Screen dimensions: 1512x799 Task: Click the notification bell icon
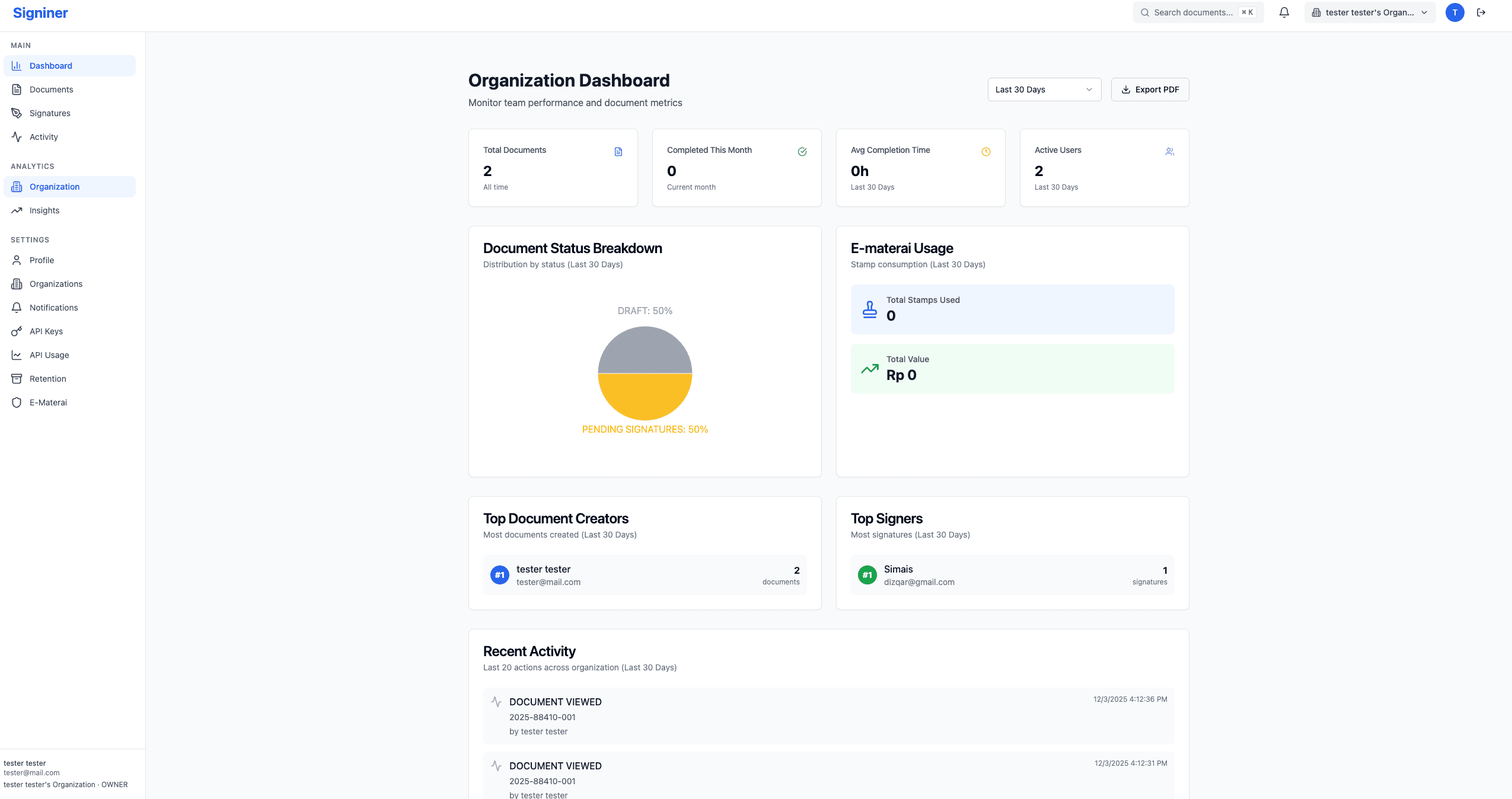(x=1284, y=12)
